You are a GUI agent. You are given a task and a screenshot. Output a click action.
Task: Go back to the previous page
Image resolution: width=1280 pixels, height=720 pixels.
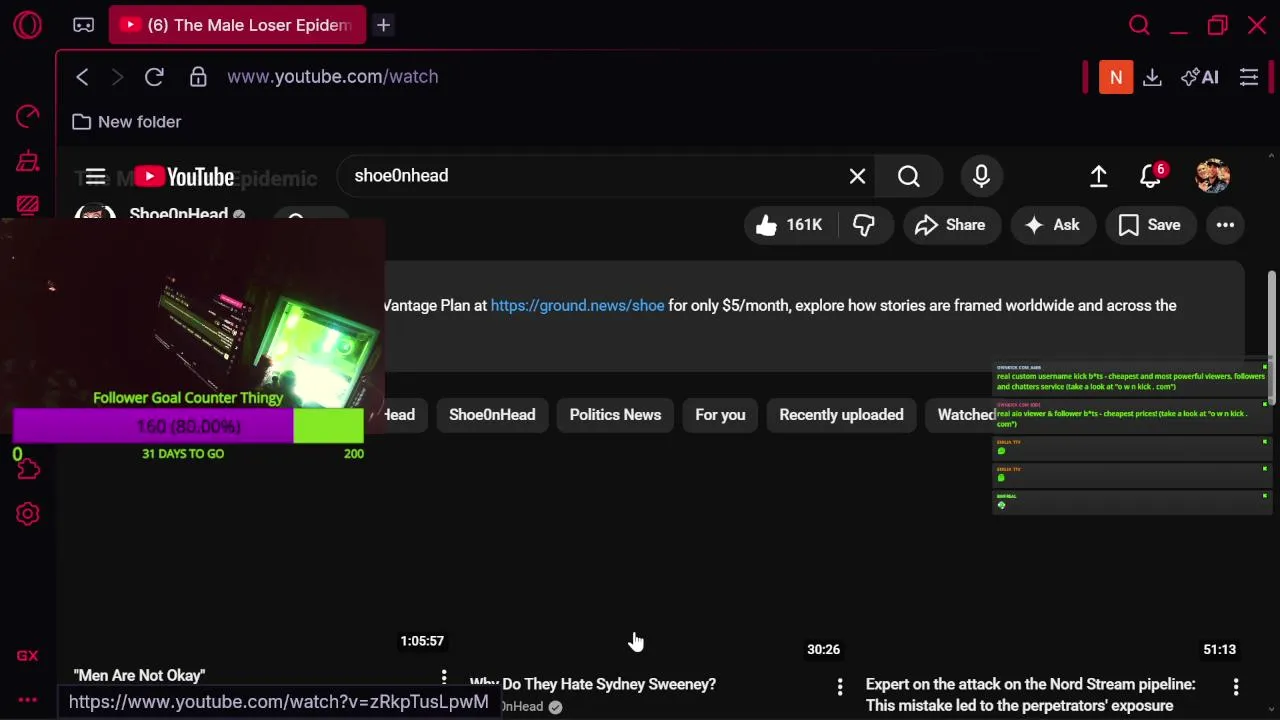(x=83, y=77)
